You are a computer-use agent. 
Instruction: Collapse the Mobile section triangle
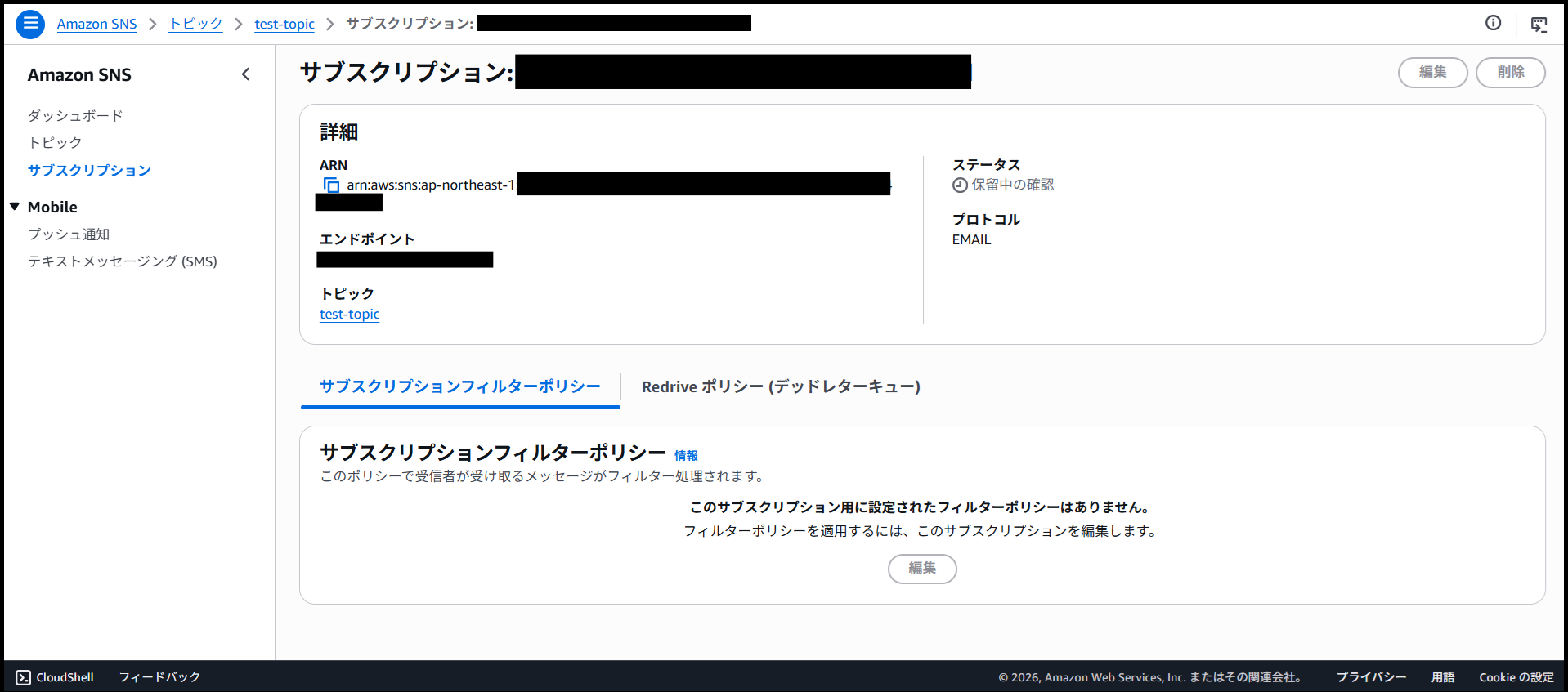click(x=15, y=207)
